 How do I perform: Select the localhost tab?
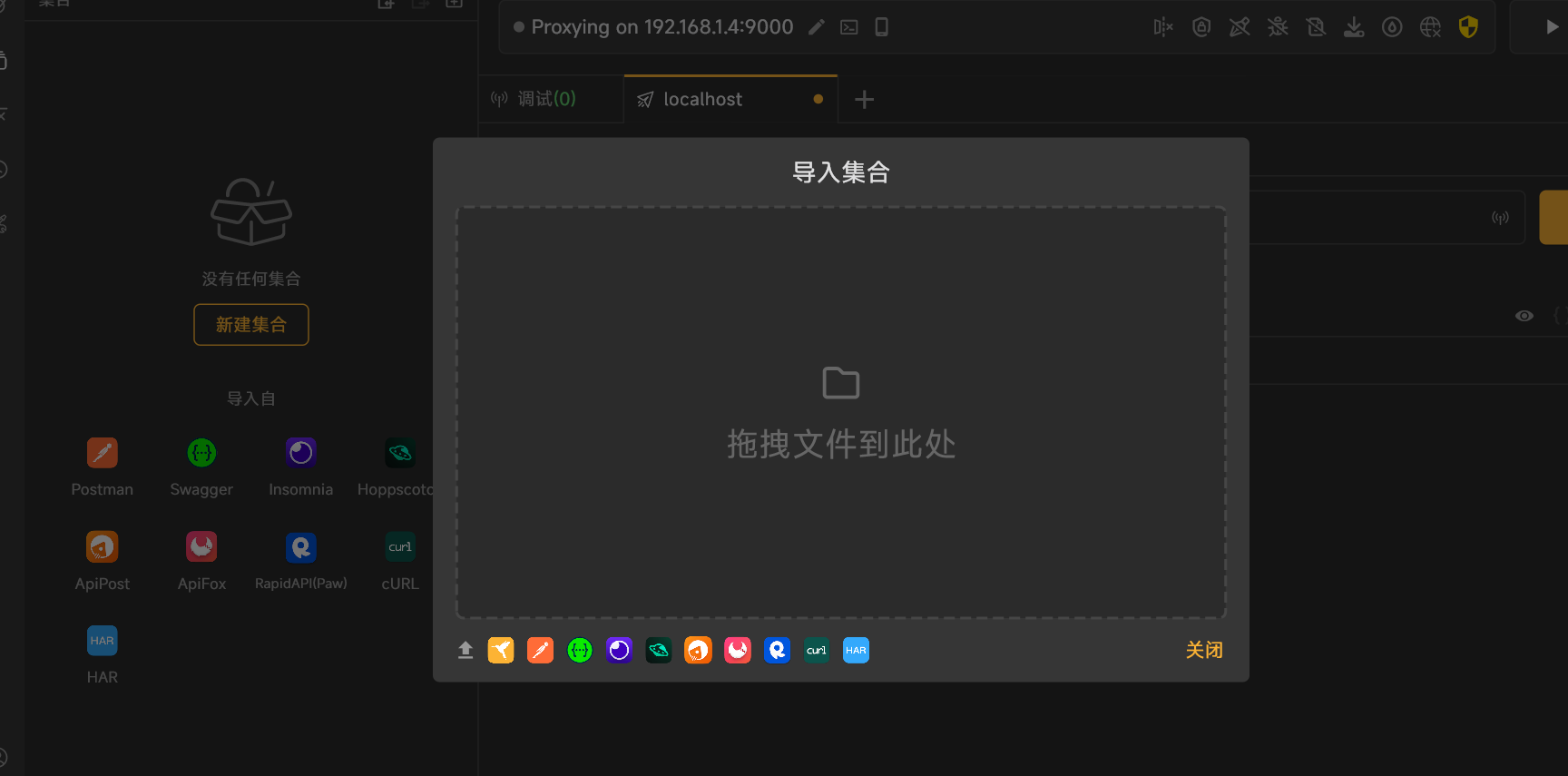[x=730, y=99]
